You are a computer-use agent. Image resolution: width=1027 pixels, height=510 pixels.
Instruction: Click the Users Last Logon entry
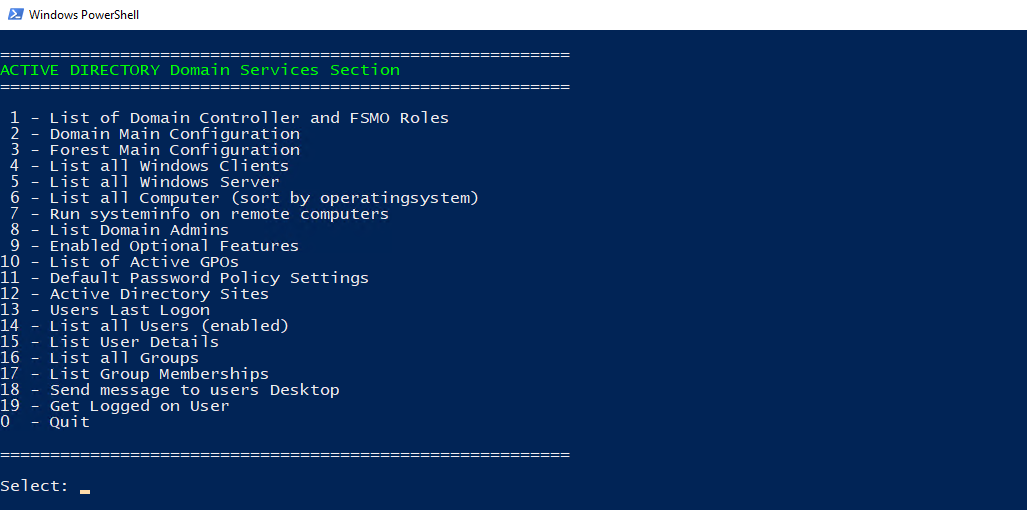click(x=130, y=310)
